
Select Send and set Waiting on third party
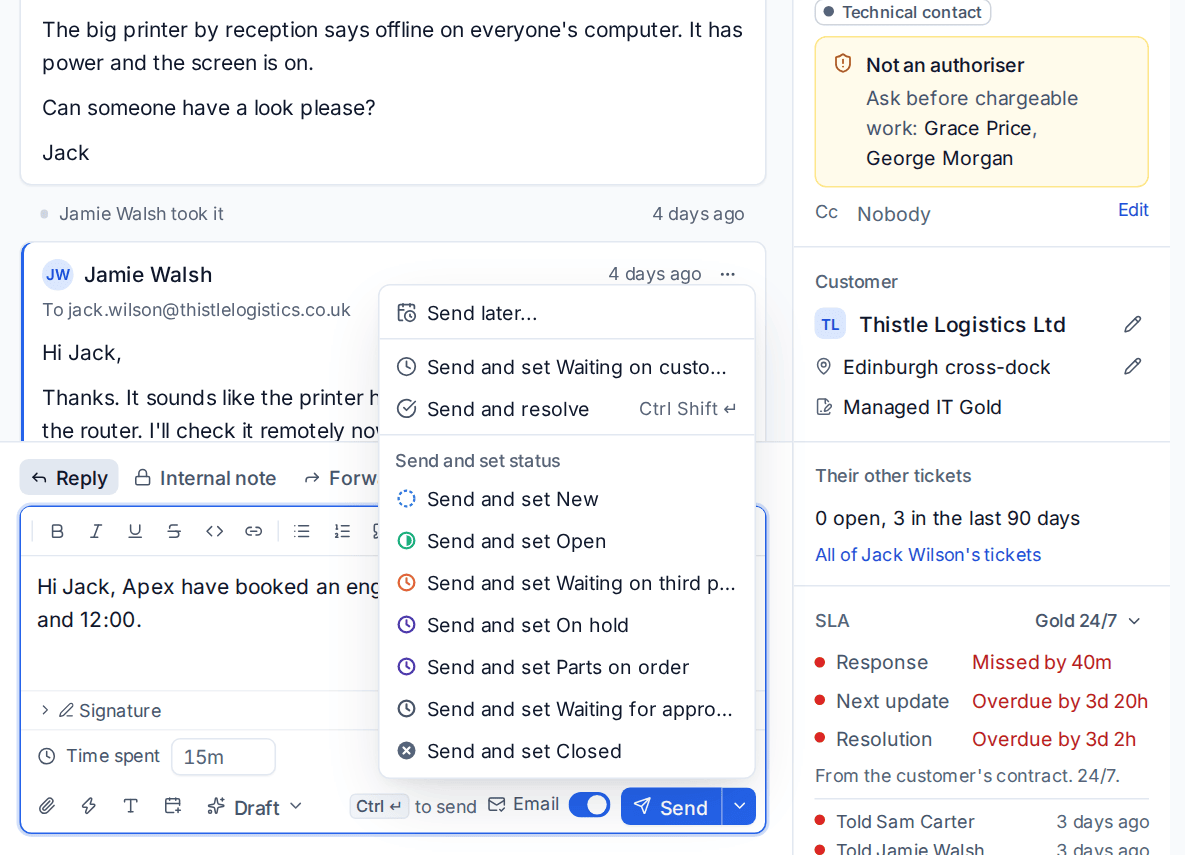point(567,583)
